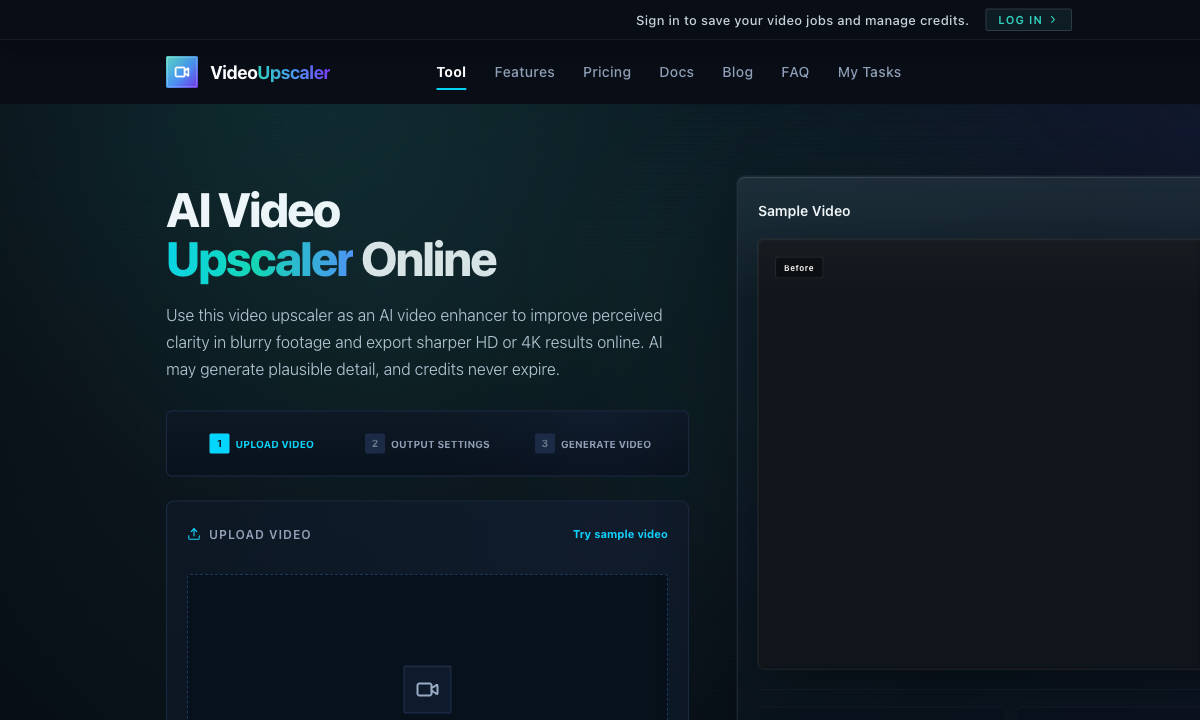Click the upload arrow icon beside Upload Video
This screenshot has height=720, width=1200.
tap(194, 534)
